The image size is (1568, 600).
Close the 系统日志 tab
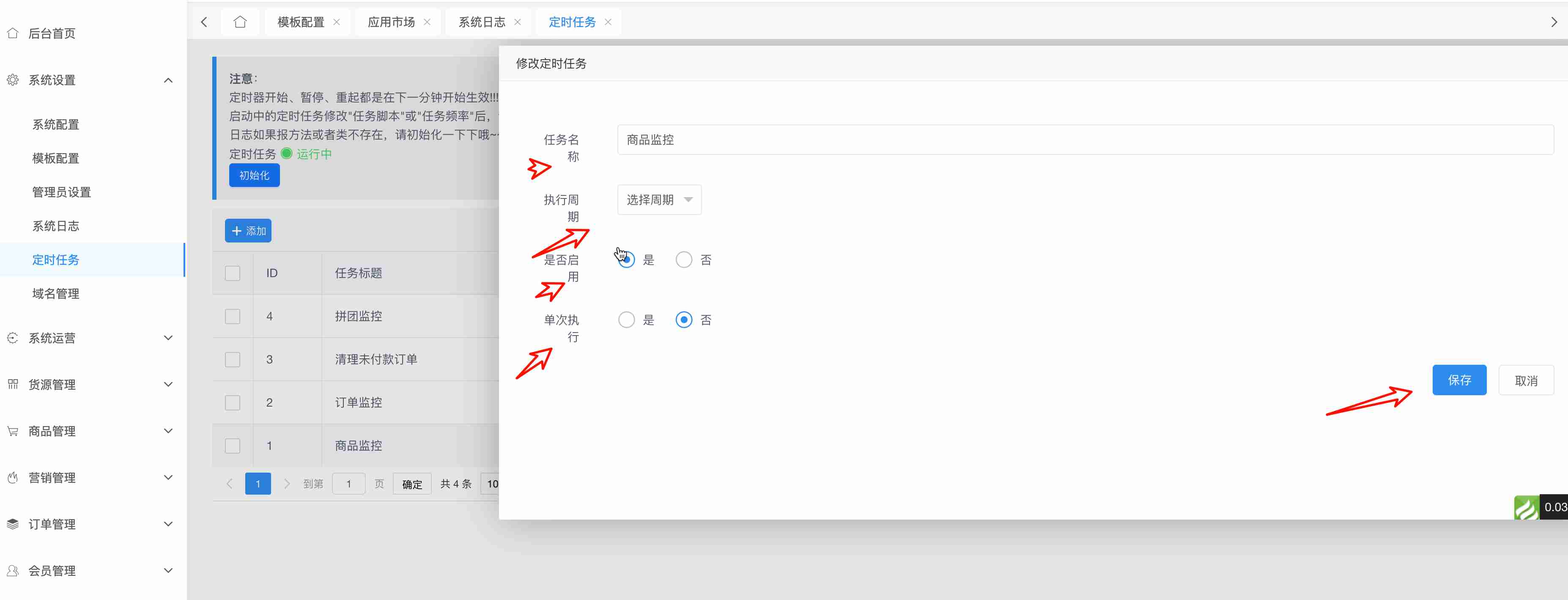click(x=518, y=22)
